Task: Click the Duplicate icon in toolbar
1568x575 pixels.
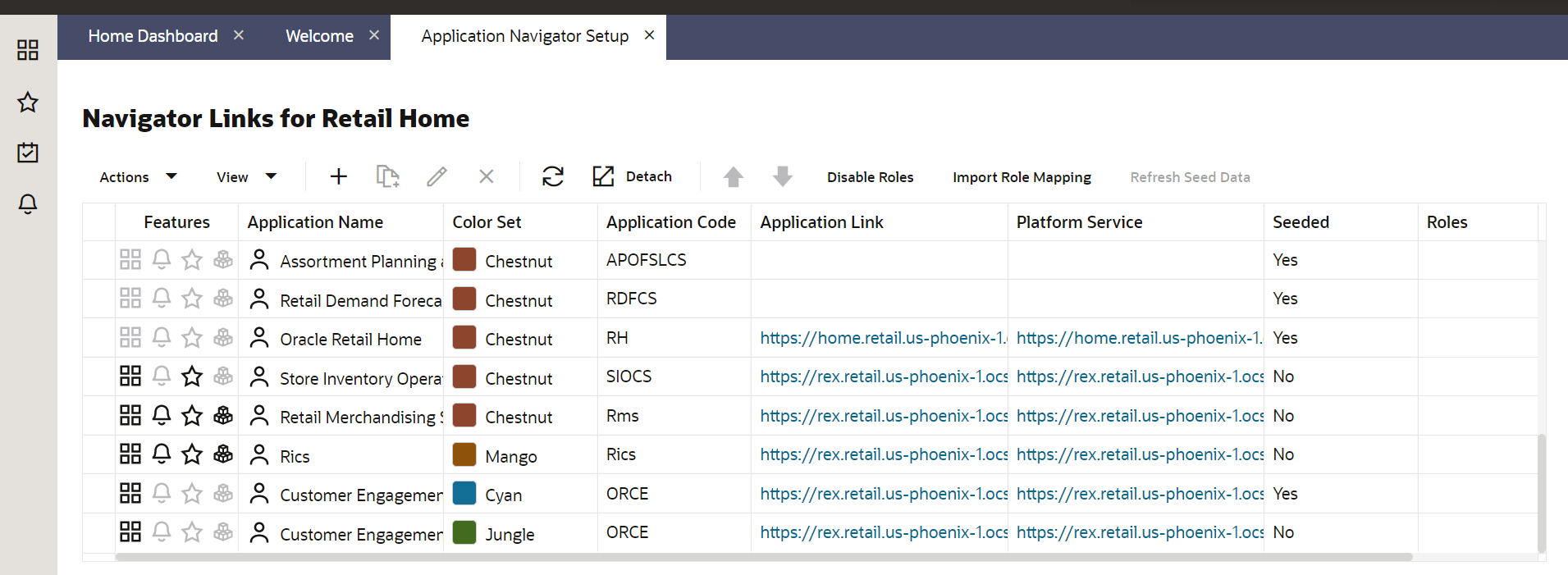Action: tap(387, 176)
